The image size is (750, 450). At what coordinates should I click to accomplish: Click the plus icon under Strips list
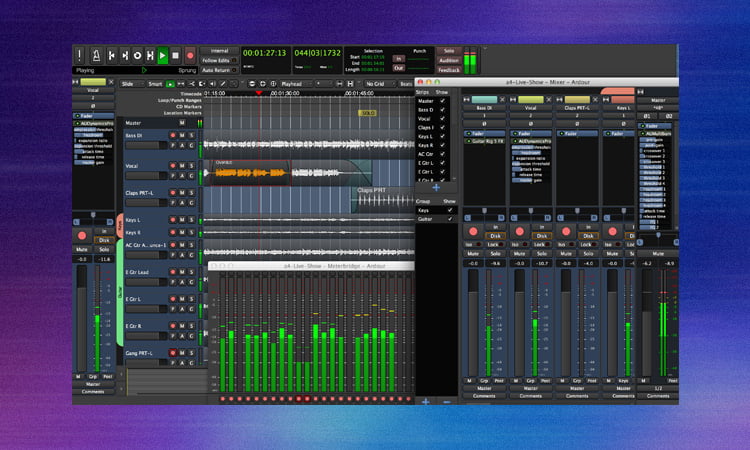tap(437, 187)
